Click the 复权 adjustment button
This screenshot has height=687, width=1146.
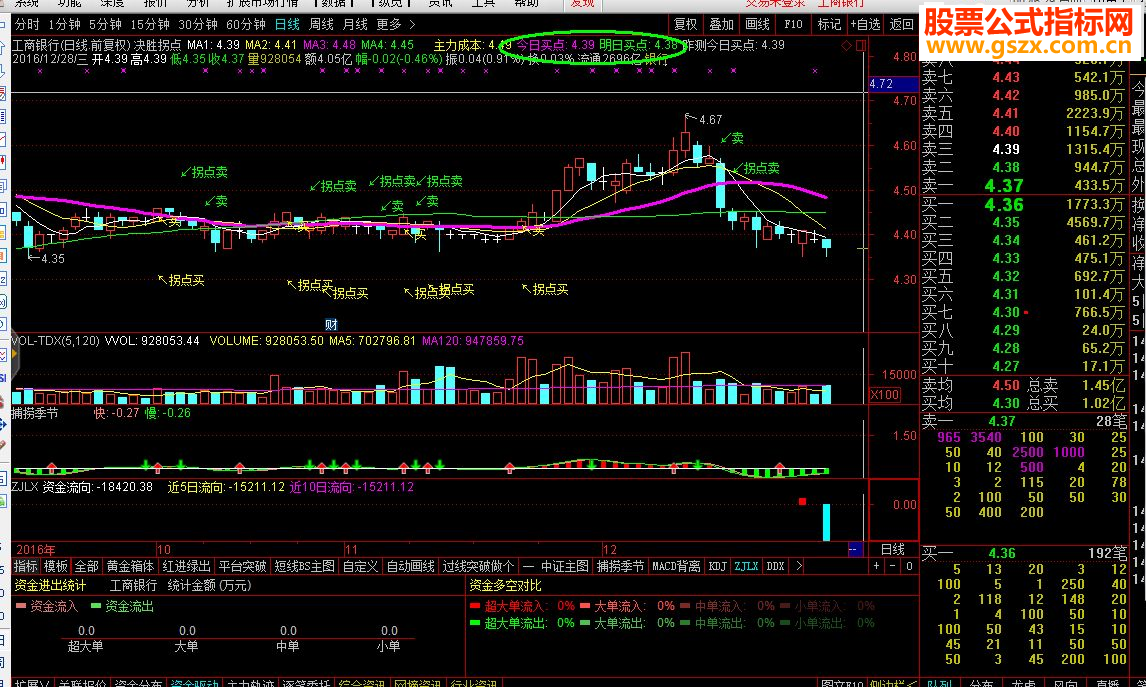pyautogui.click(x=685, y=24)
